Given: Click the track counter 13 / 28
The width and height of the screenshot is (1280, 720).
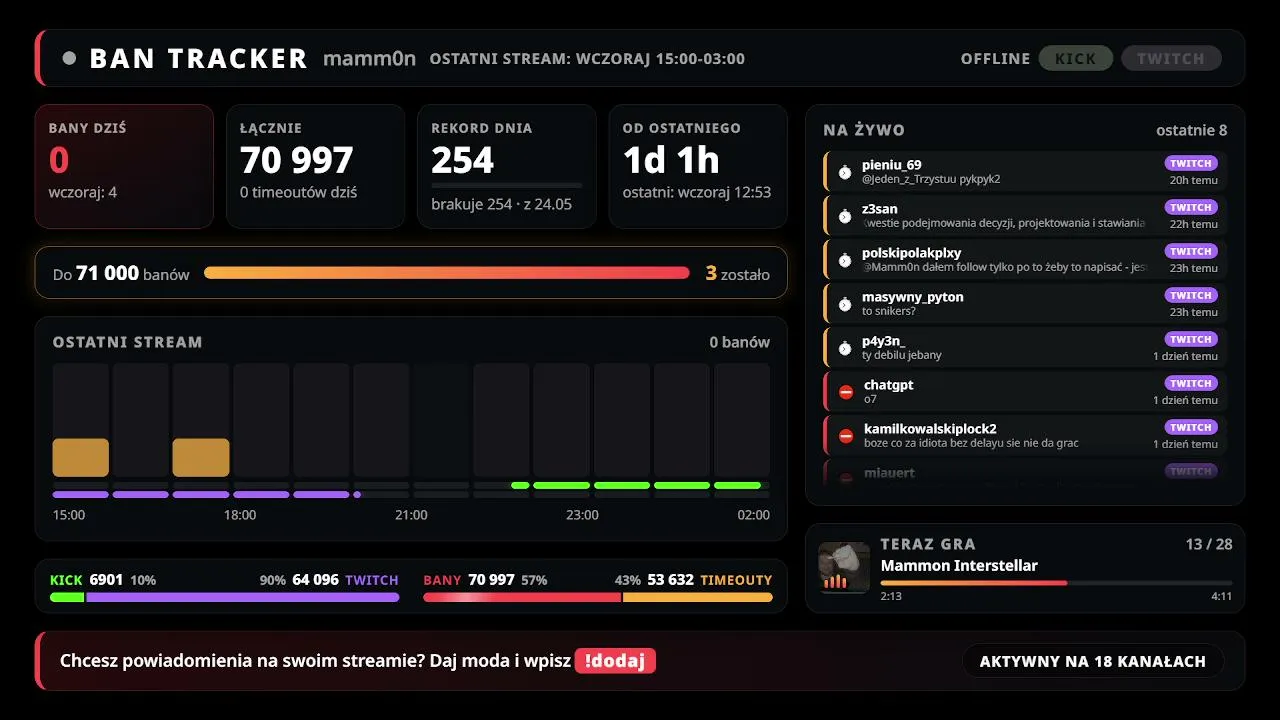Looking at the screenshot, I should (x=1209, y=544).
